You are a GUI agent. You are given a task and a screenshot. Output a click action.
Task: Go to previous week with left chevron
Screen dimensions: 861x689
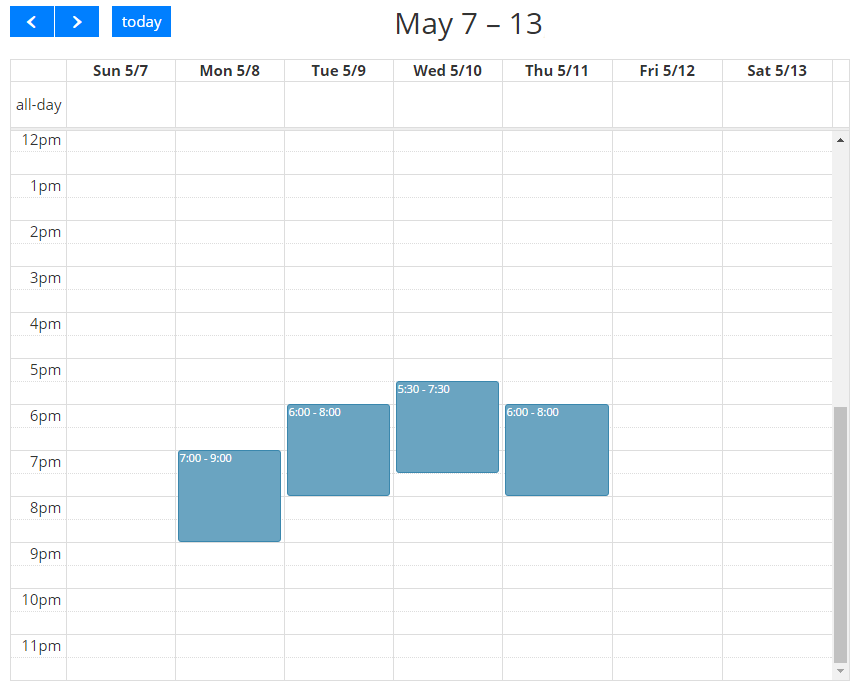(x=32, y=22)
